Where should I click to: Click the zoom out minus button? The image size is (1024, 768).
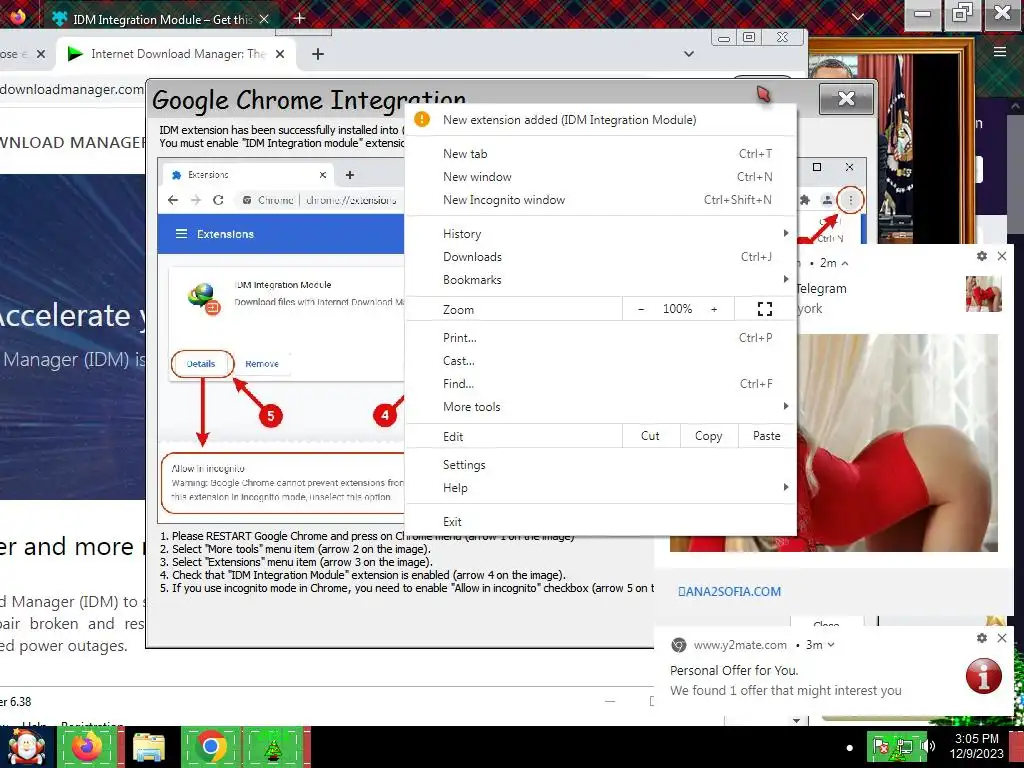click(641, 309)
